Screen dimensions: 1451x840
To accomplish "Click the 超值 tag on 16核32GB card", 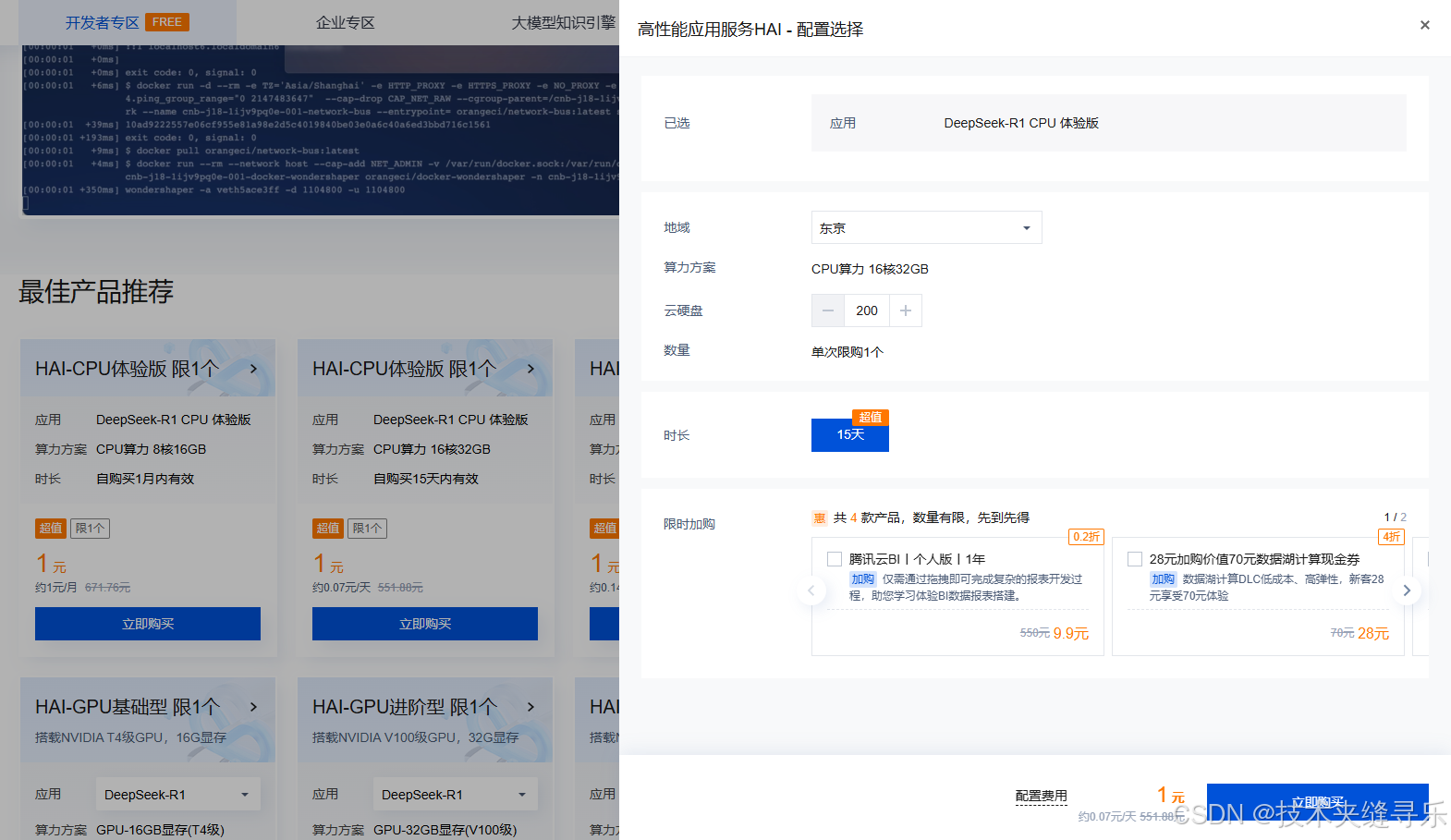I will (x=328, y=529).
